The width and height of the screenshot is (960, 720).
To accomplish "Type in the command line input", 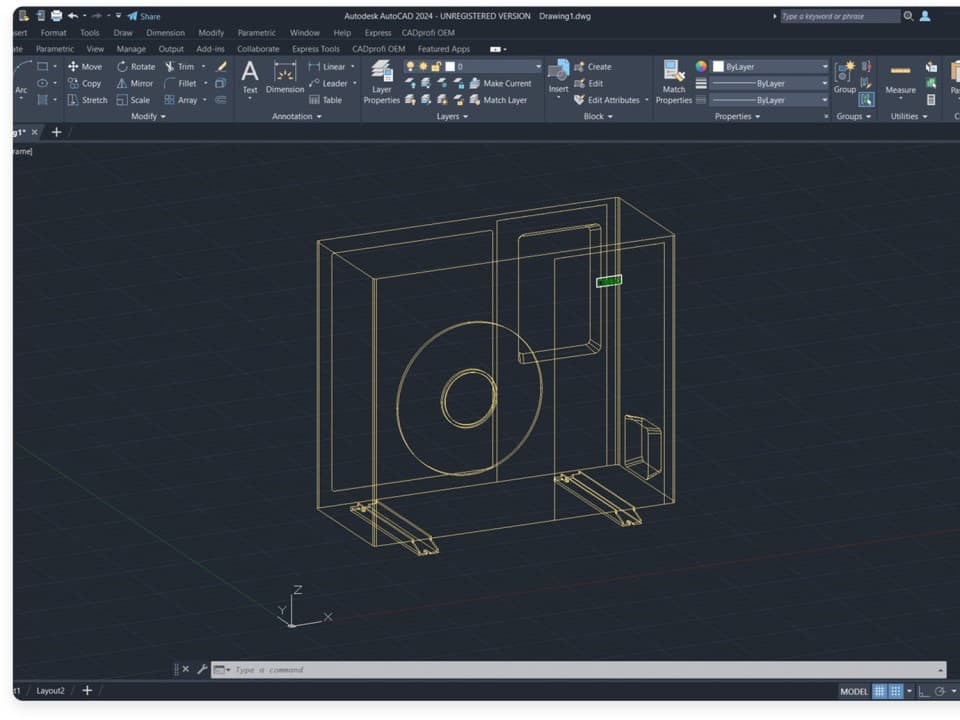I will pos(320,669).
